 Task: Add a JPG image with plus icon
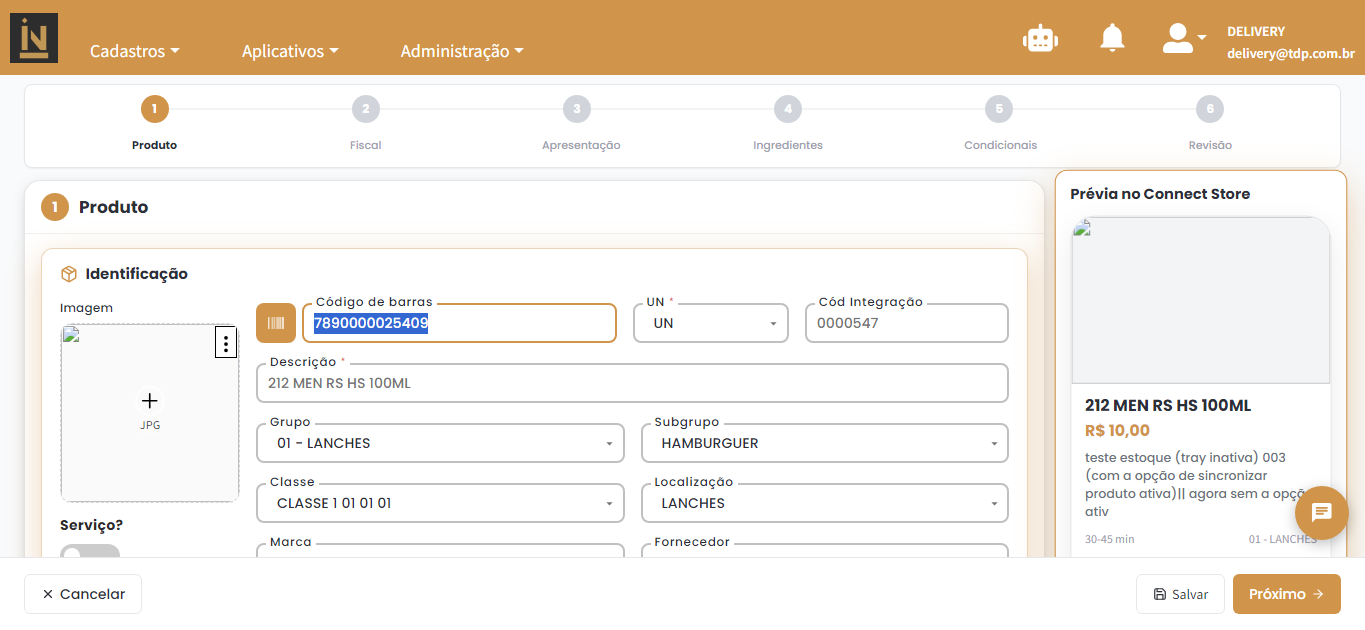150,401
